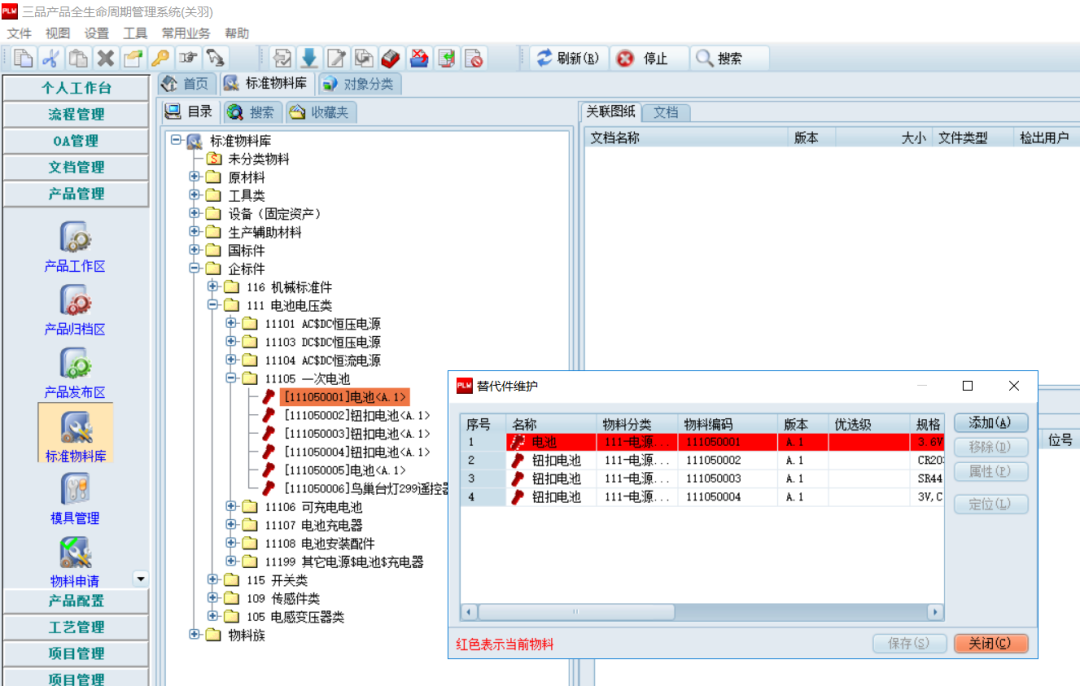Viewport: 1080px width, 686px height.
Task: Click the golden key icon in toolbar
Action: tap(161, 58)
